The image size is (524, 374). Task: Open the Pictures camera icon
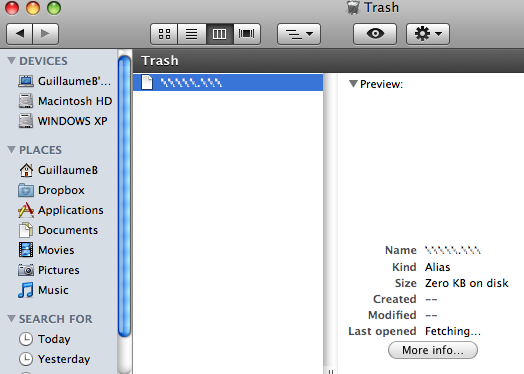(x=26, y=270)
